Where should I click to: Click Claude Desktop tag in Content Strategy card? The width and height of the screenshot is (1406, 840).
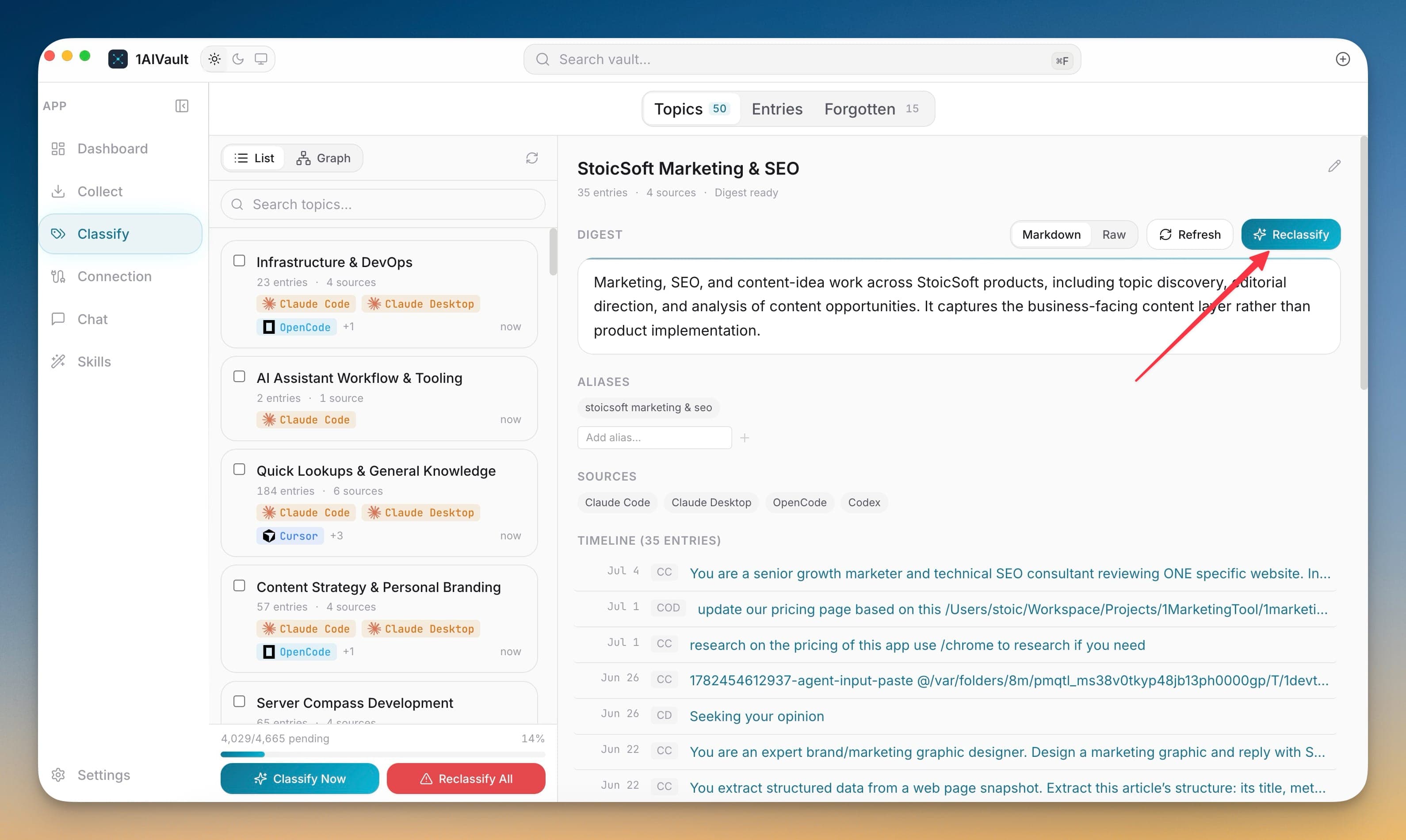point(421,628)
